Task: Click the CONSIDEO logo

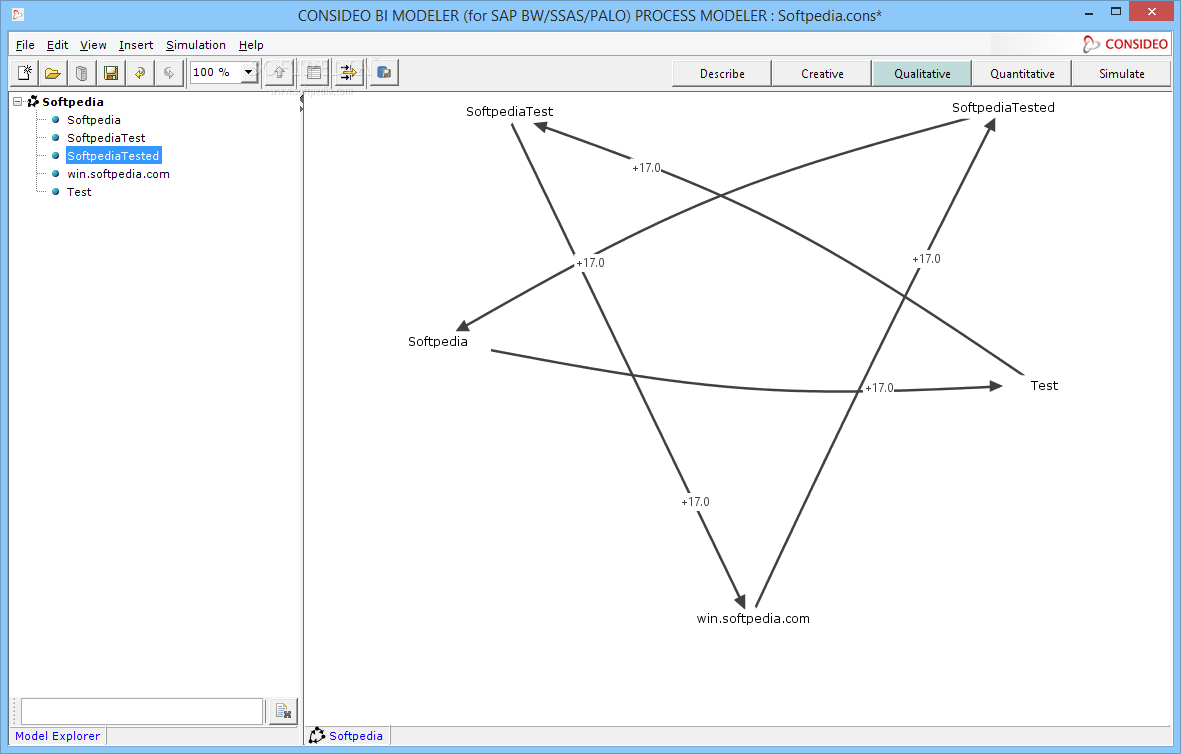Action: coord(1125,44)
